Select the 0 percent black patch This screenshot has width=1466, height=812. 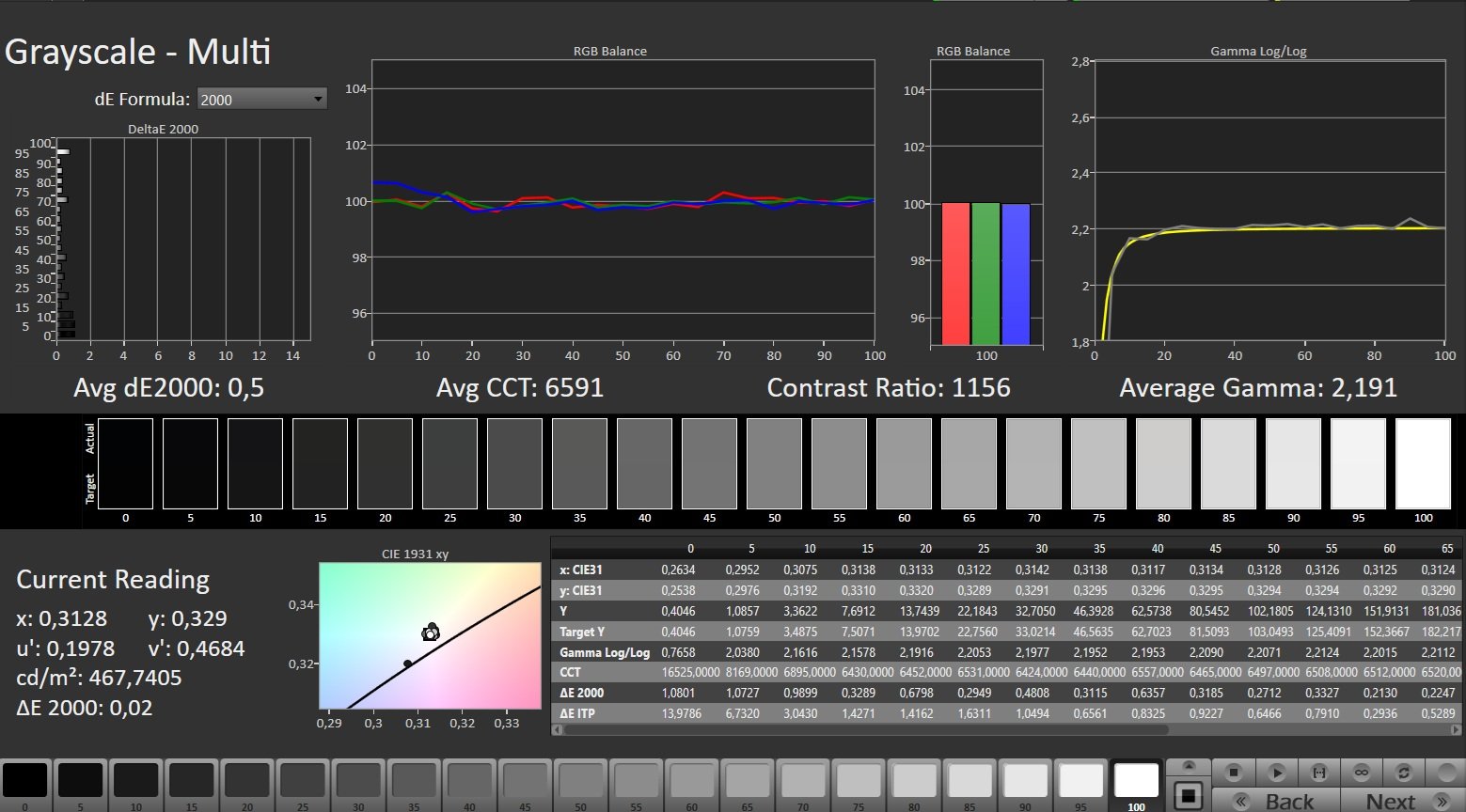click(25, 784)
